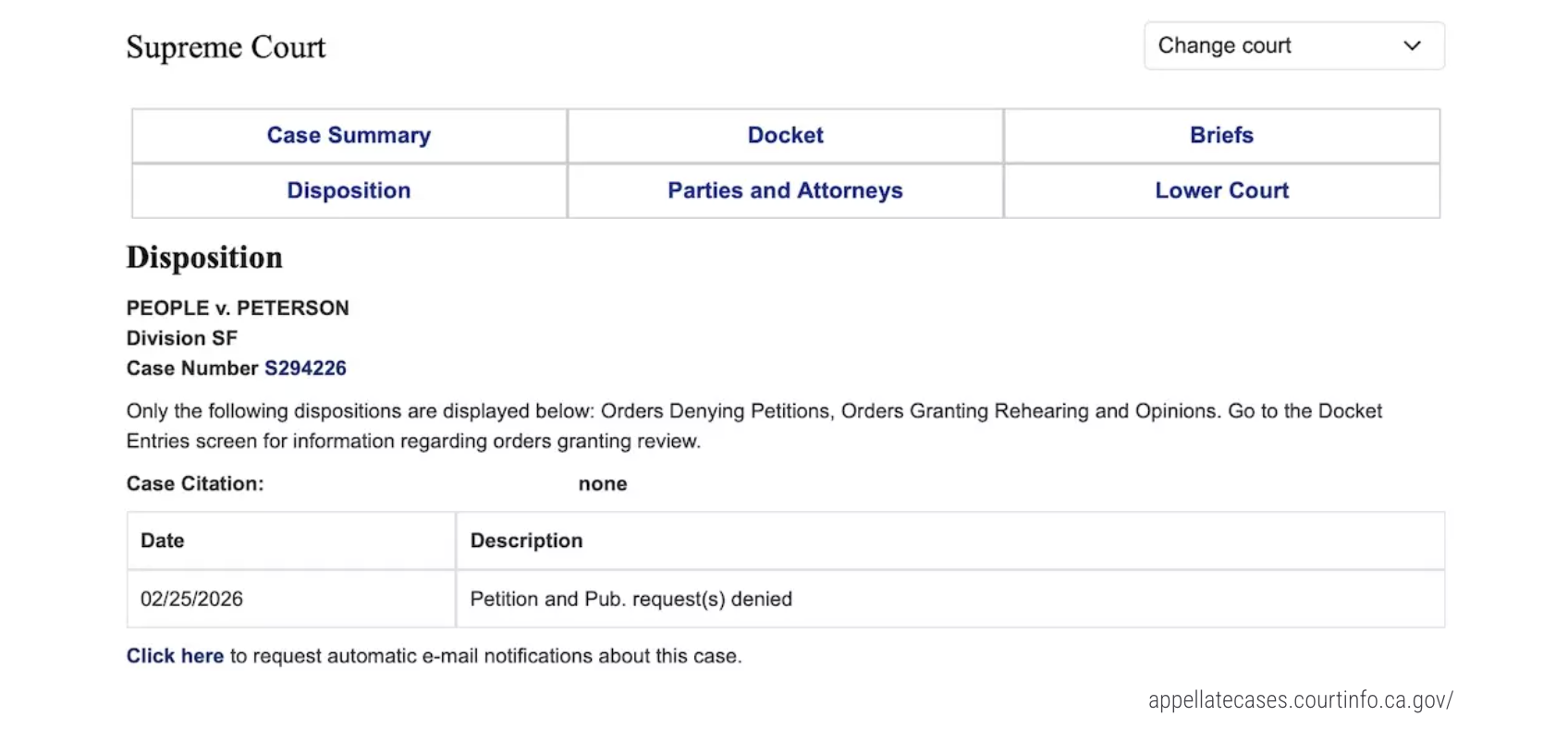Click the Date column header
Image resolution: width=1568 pixels, height=741 pixels.
point(163,541)
